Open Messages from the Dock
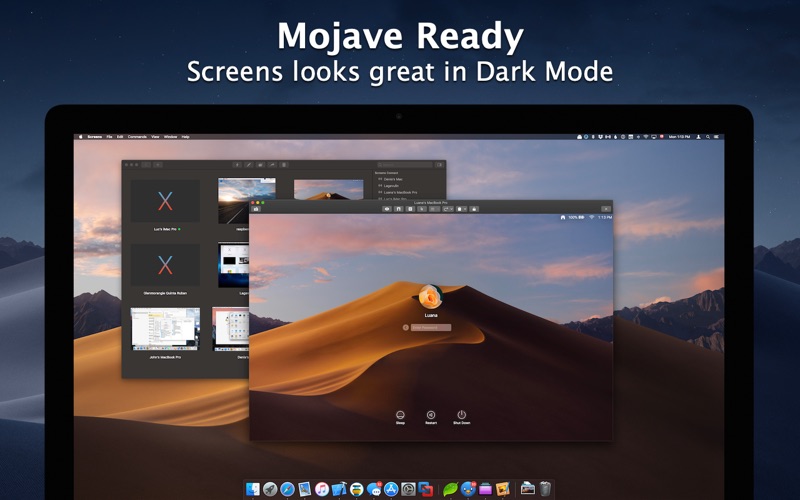Viewport: 800px width, 500px height. click(x=374, y=489)
